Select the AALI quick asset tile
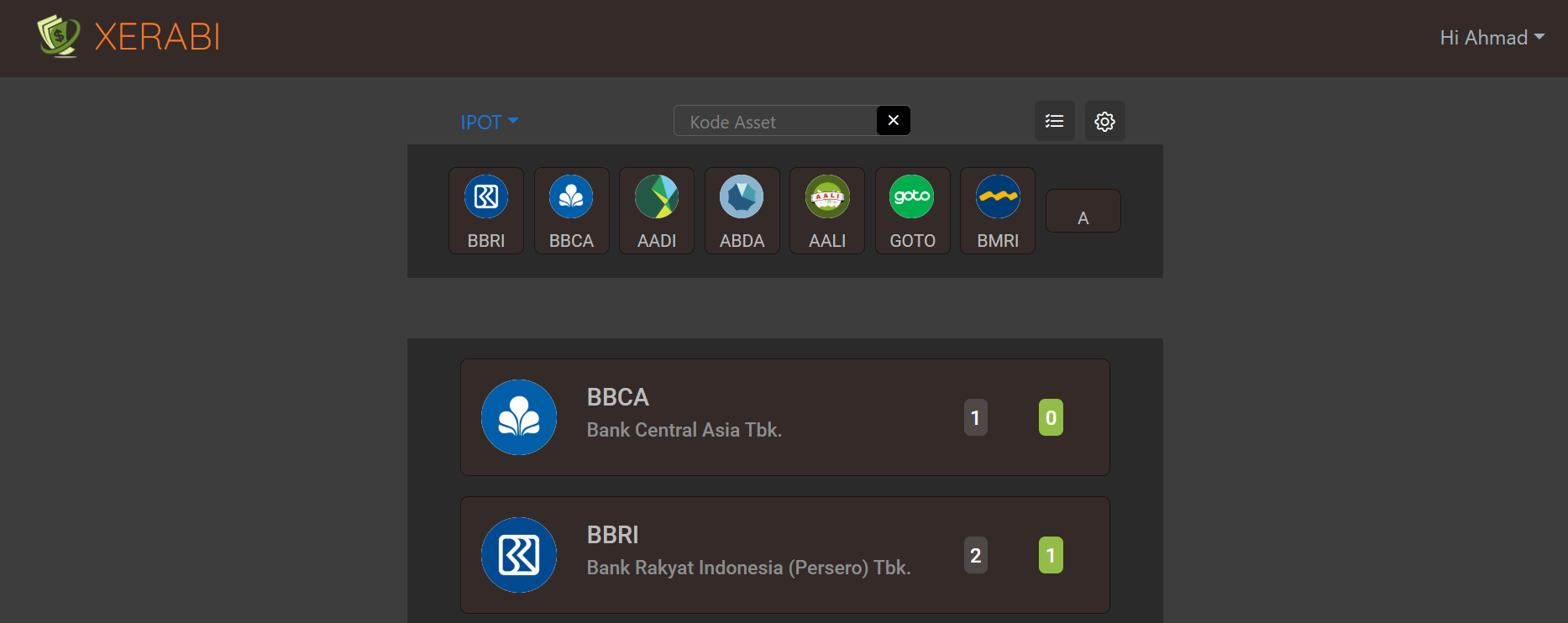The height and width of the screenshot is (623, 1568). tap(827, 211)
